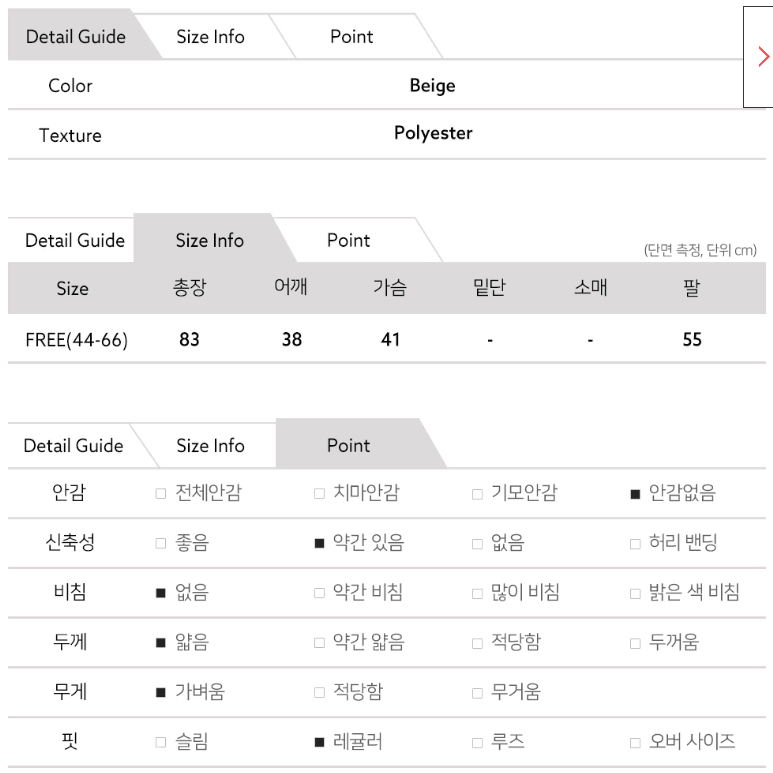The height and width of the screenshot is (773, 773).
Task: Check the 오버 사이즈 checkbox
Action: click(x=635, y=742)
